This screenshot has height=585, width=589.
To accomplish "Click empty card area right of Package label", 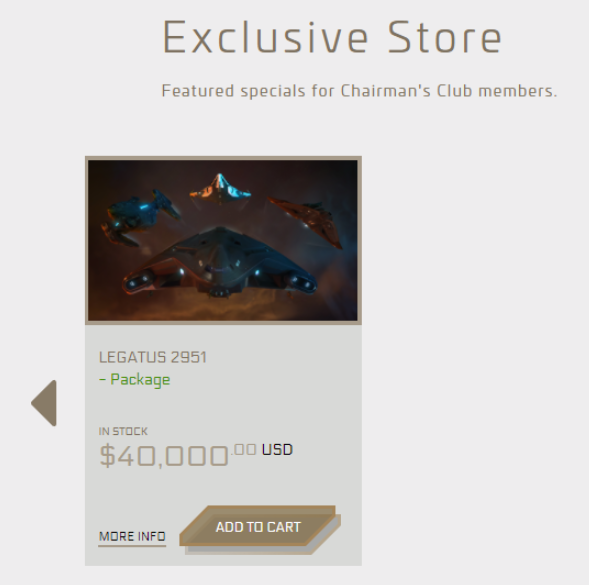I will click(263, 380).
